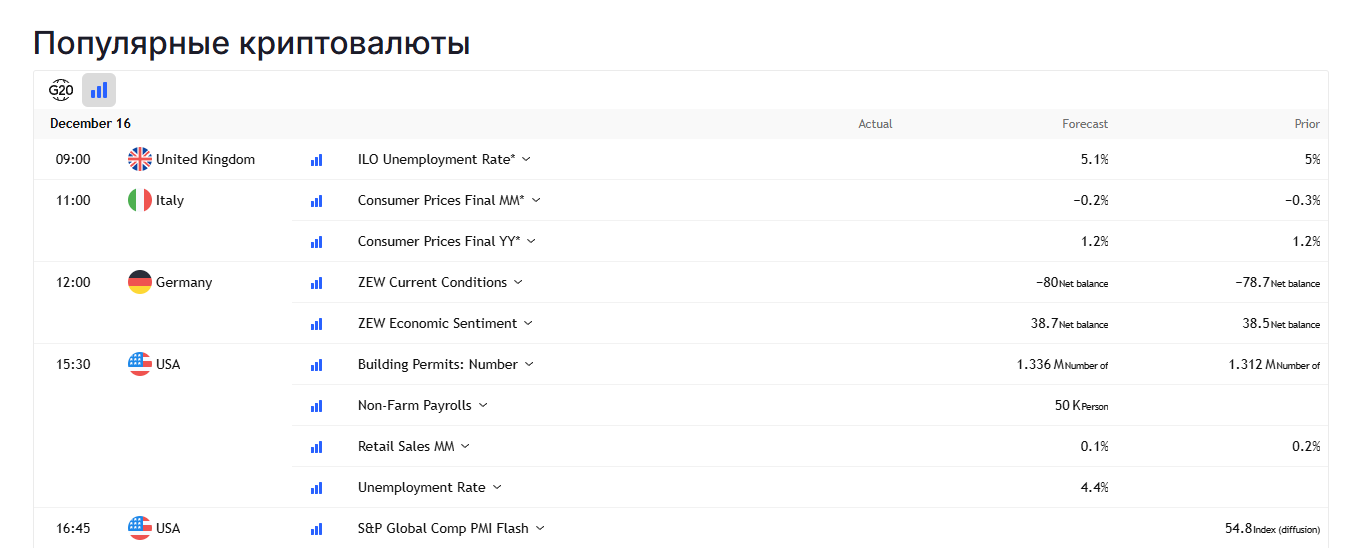Click the Italy flag icon

click(140, 200)
